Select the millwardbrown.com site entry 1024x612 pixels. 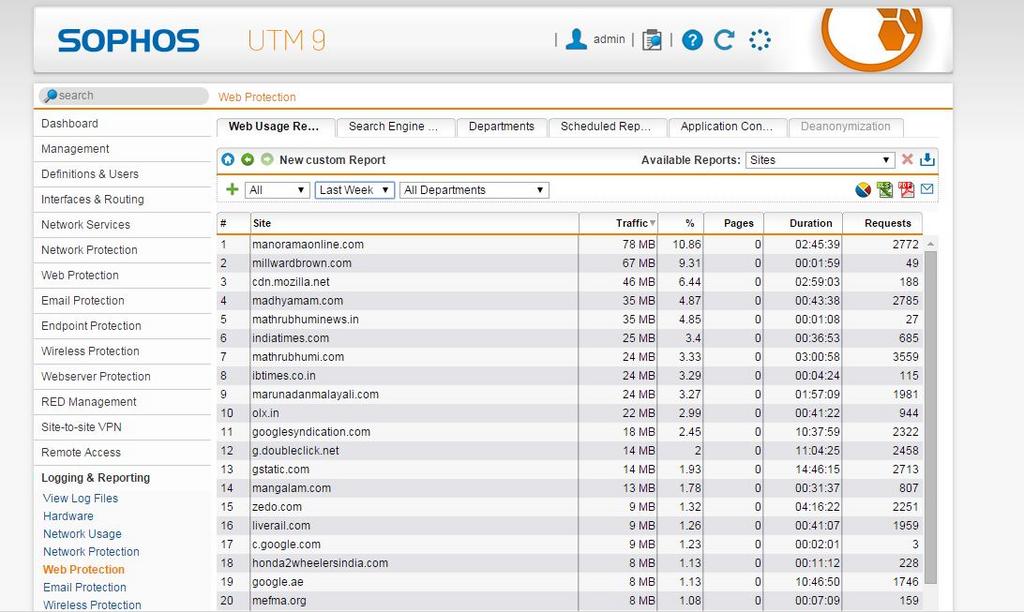[x=302, y=263]
